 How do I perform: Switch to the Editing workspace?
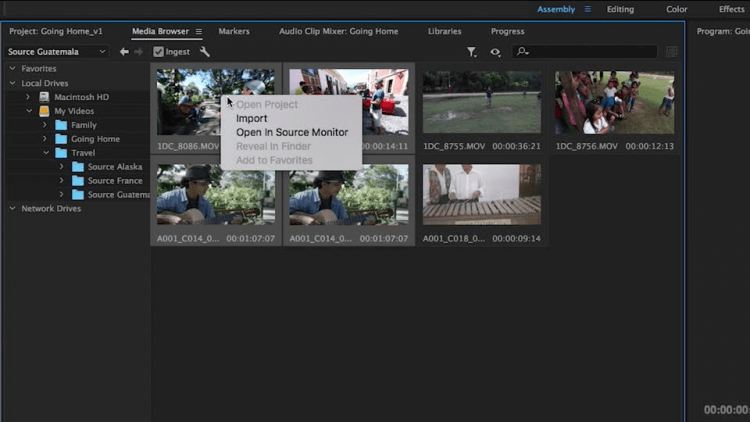click(620, 10)
